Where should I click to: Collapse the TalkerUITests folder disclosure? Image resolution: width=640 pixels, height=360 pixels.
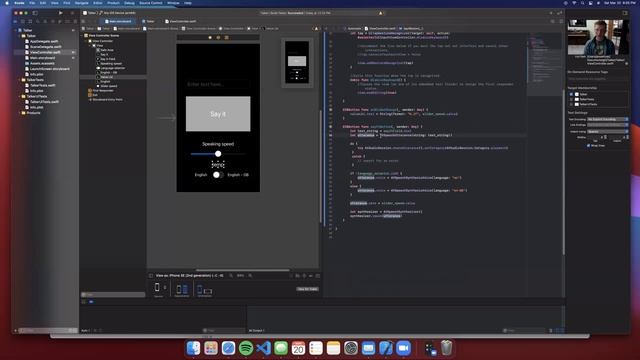pos(19,96)
